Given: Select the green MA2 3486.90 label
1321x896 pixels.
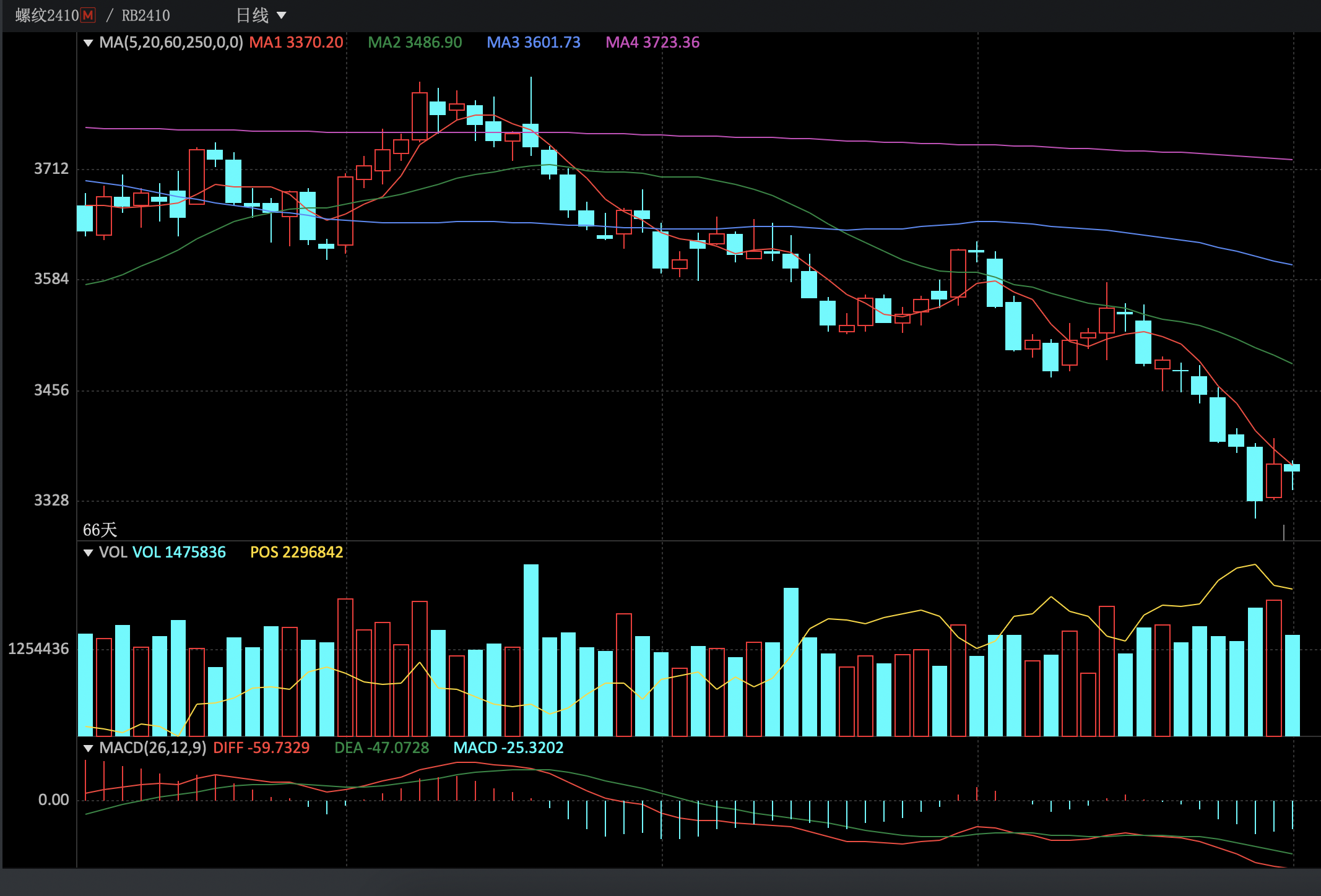Looking at the screenshot, I should point(415,43).
